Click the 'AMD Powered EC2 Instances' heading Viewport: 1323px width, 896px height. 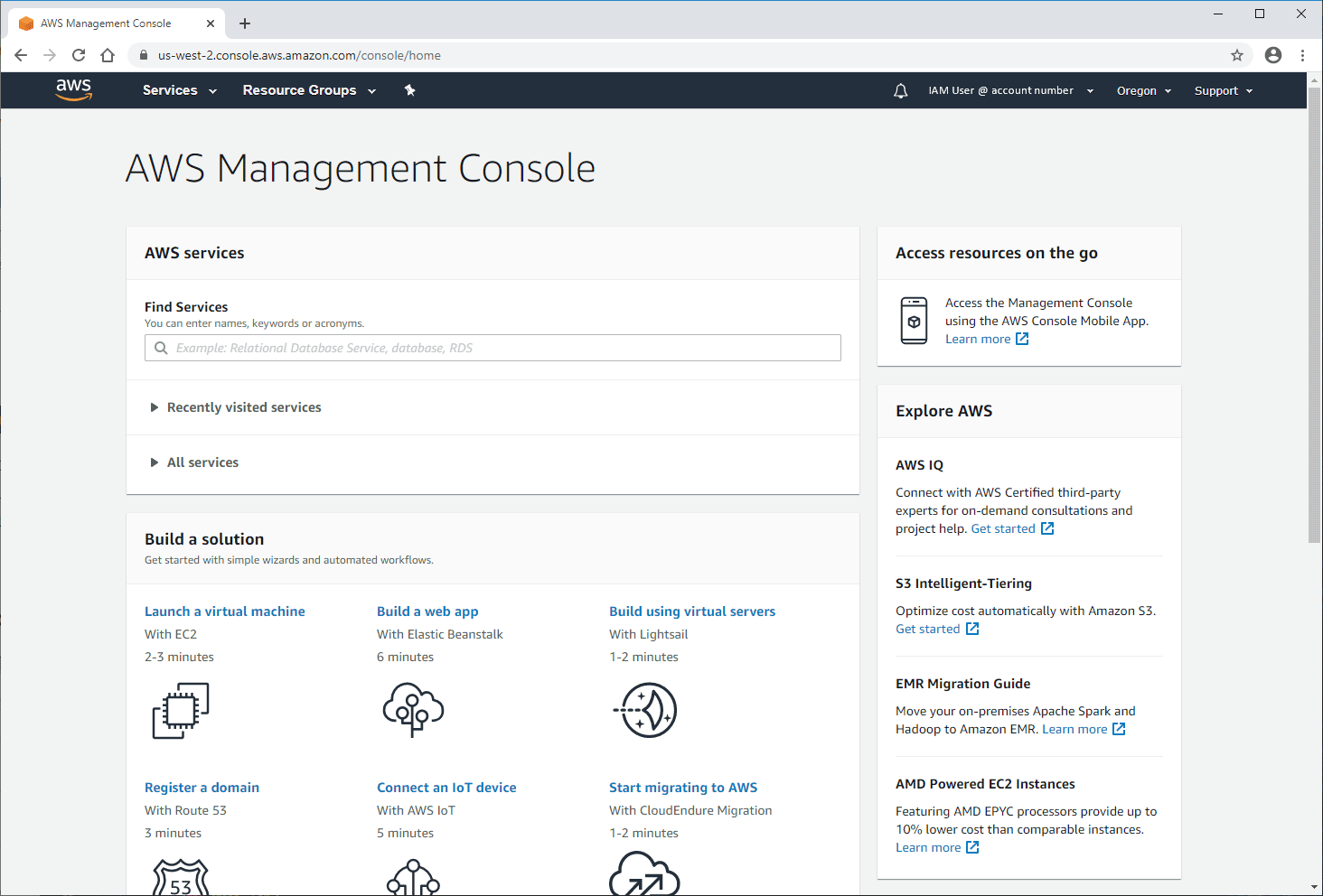pyautogui.click(x=985, y=784)
